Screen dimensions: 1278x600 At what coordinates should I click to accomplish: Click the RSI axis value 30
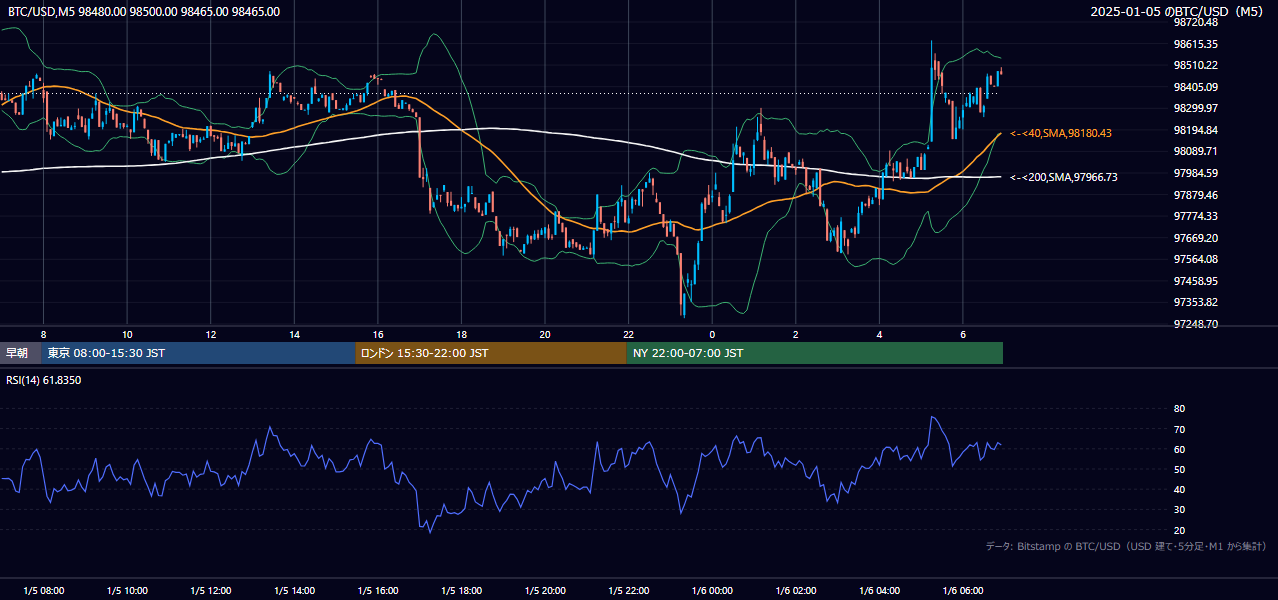(1179, 510)
